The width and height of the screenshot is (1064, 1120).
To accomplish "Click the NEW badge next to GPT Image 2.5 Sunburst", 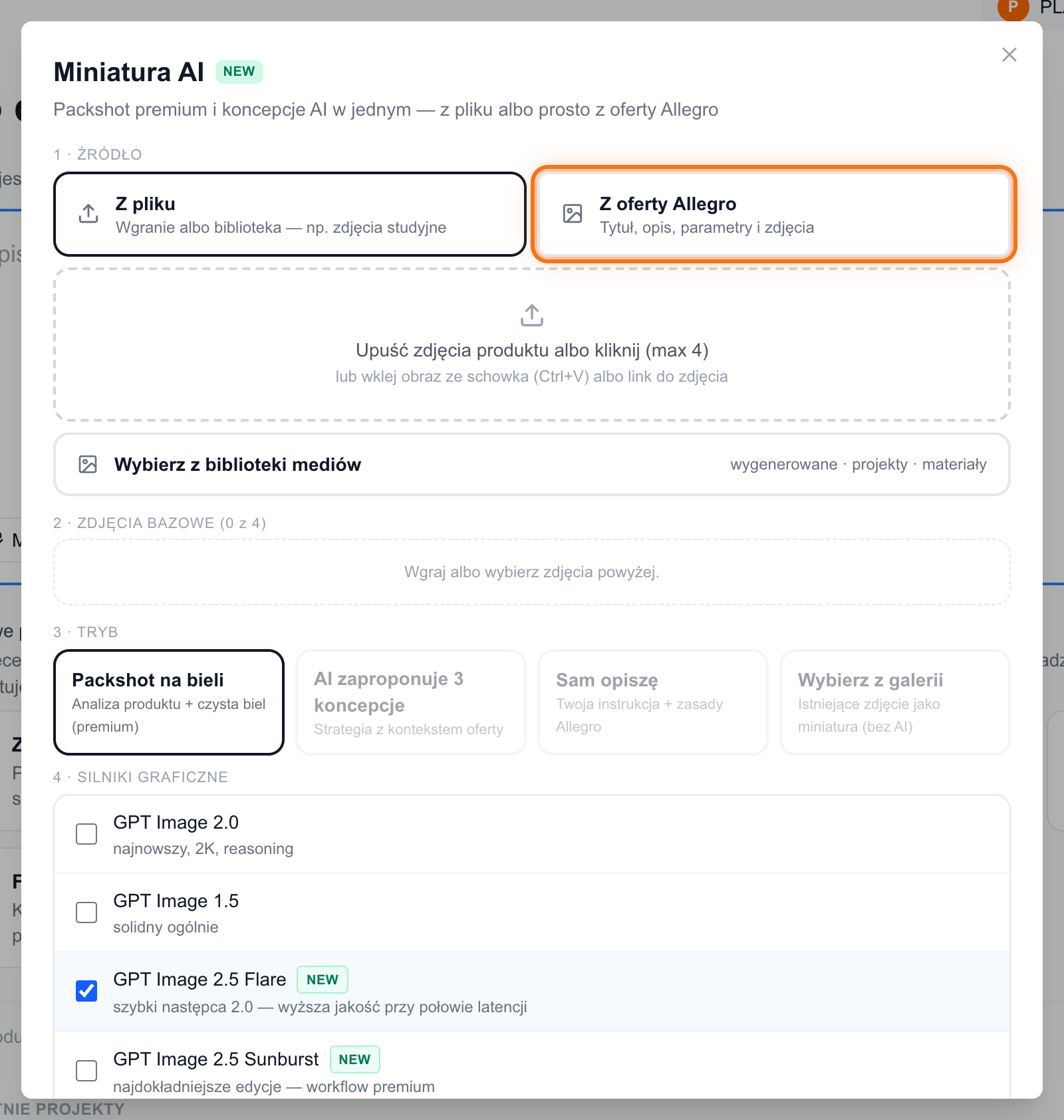I will (x=355, y=1059).
